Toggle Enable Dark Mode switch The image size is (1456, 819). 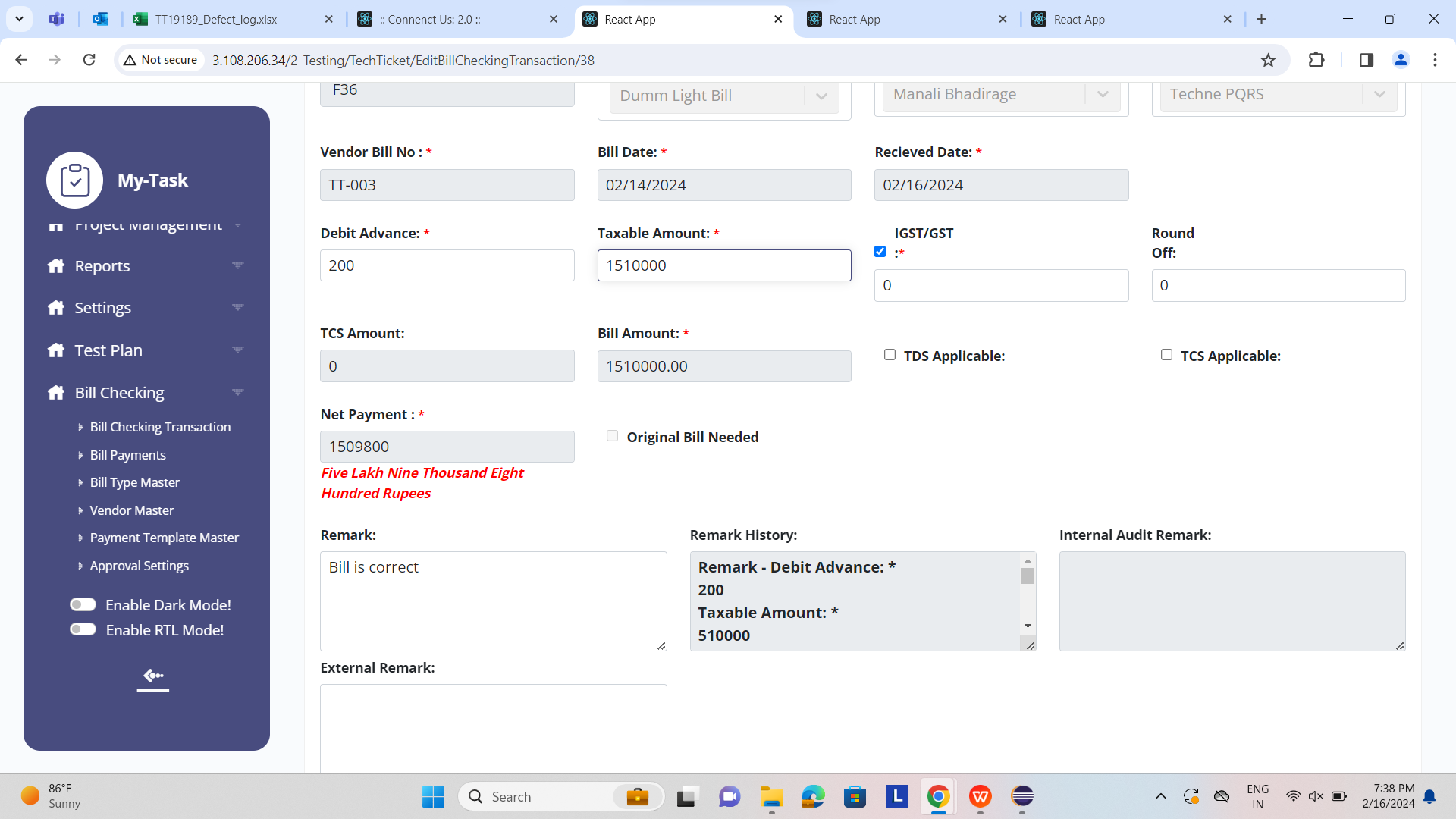83,604
